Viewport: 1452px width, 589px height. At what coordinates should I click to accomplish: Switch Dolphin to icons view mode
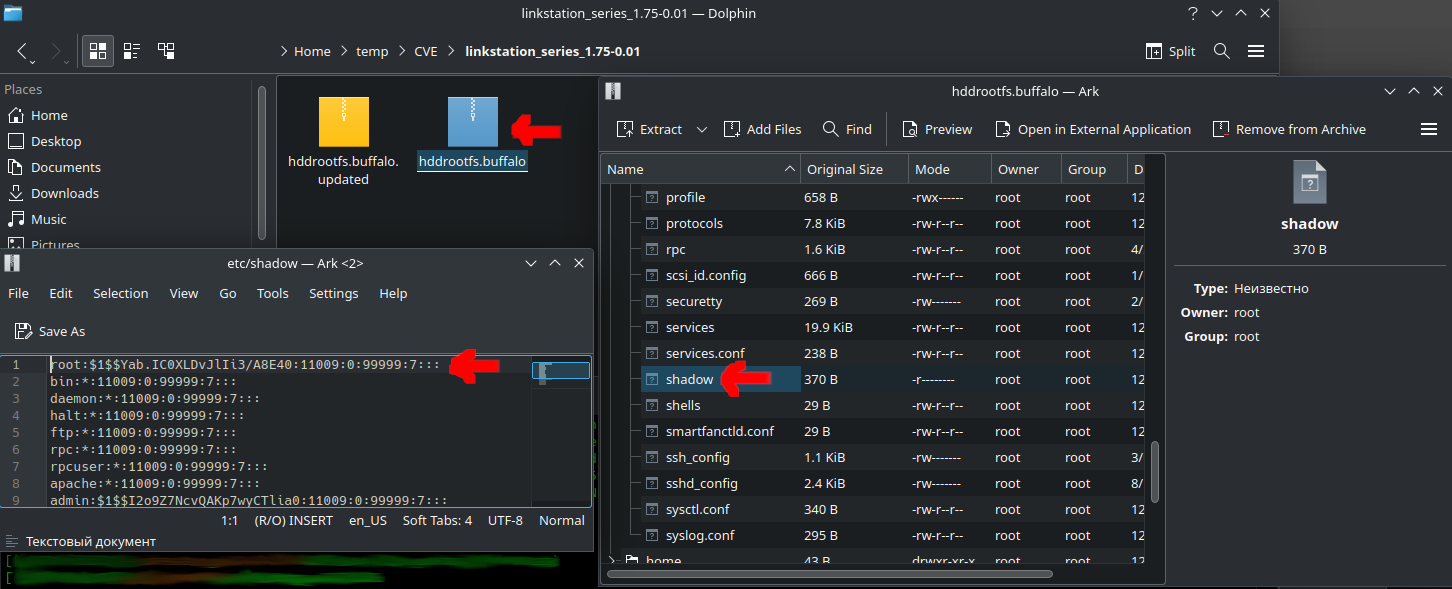97,51
